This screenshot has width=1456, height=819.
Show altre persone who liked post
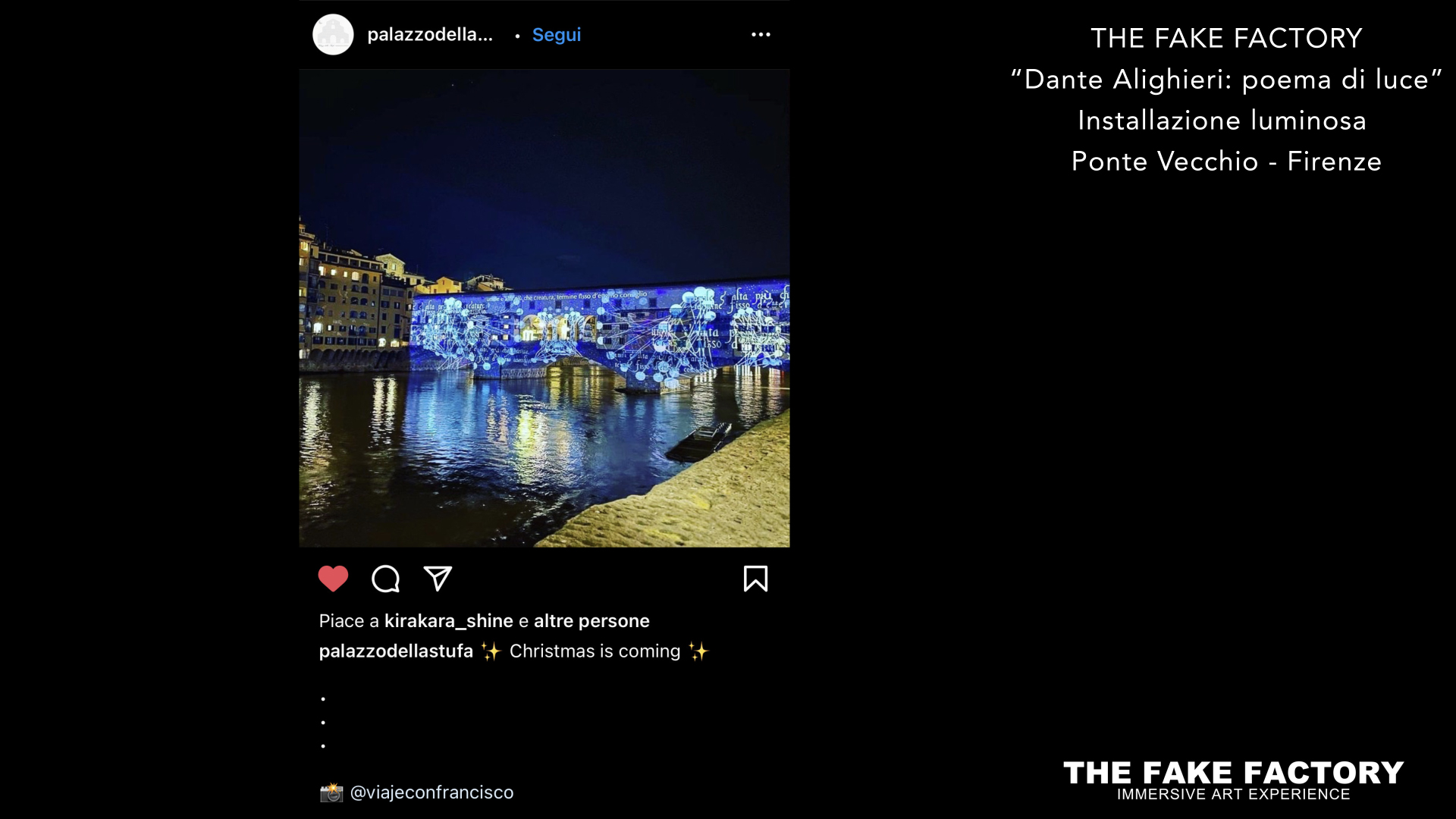click(x=591, y=621)
